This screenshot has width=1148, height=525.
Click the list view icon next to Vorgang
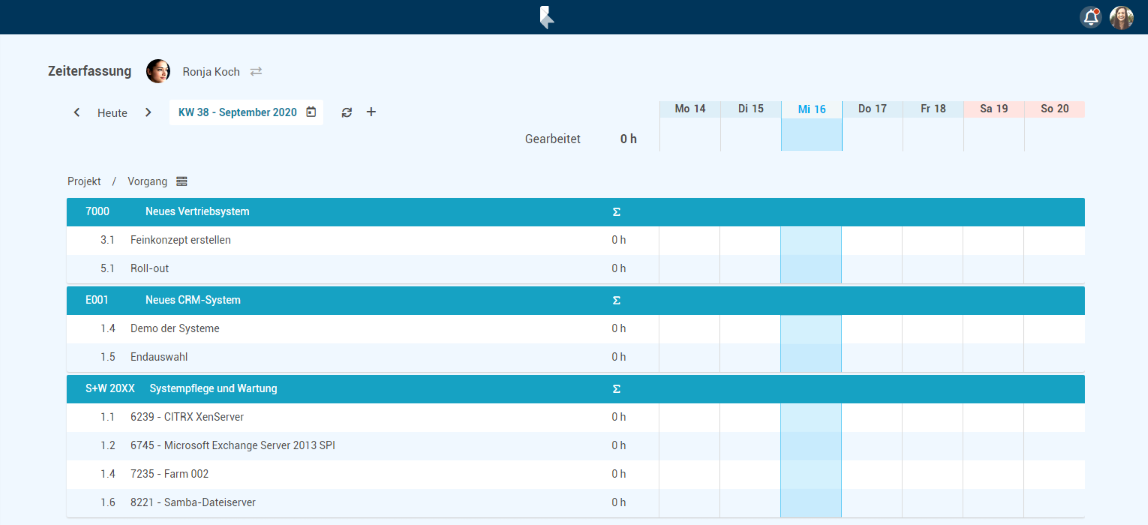182,181
